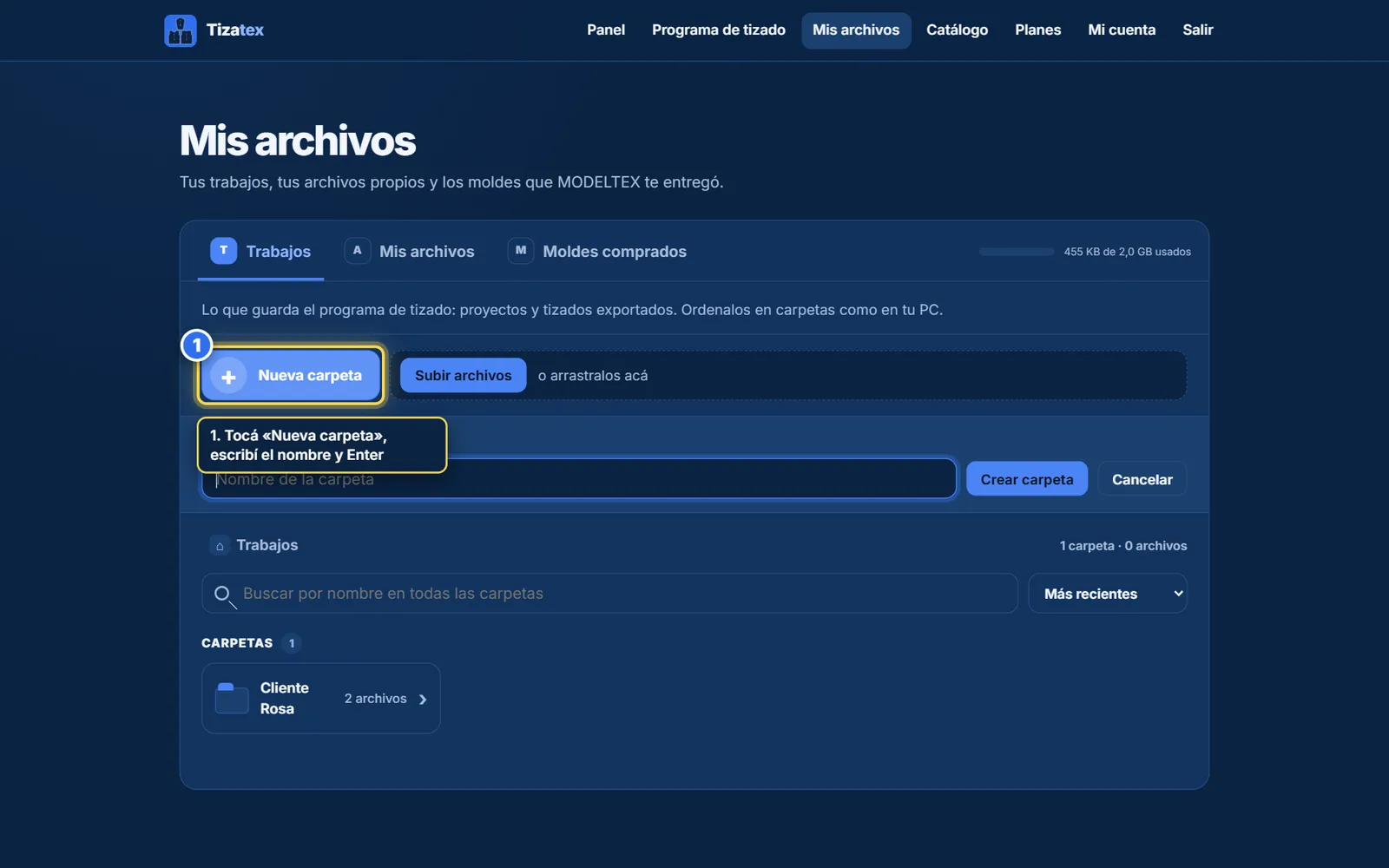The height and width of the screenshot is (868, 1389).
Task: Click the Cancelar button
Action: pyautogui.click(x=1142, y=479)
